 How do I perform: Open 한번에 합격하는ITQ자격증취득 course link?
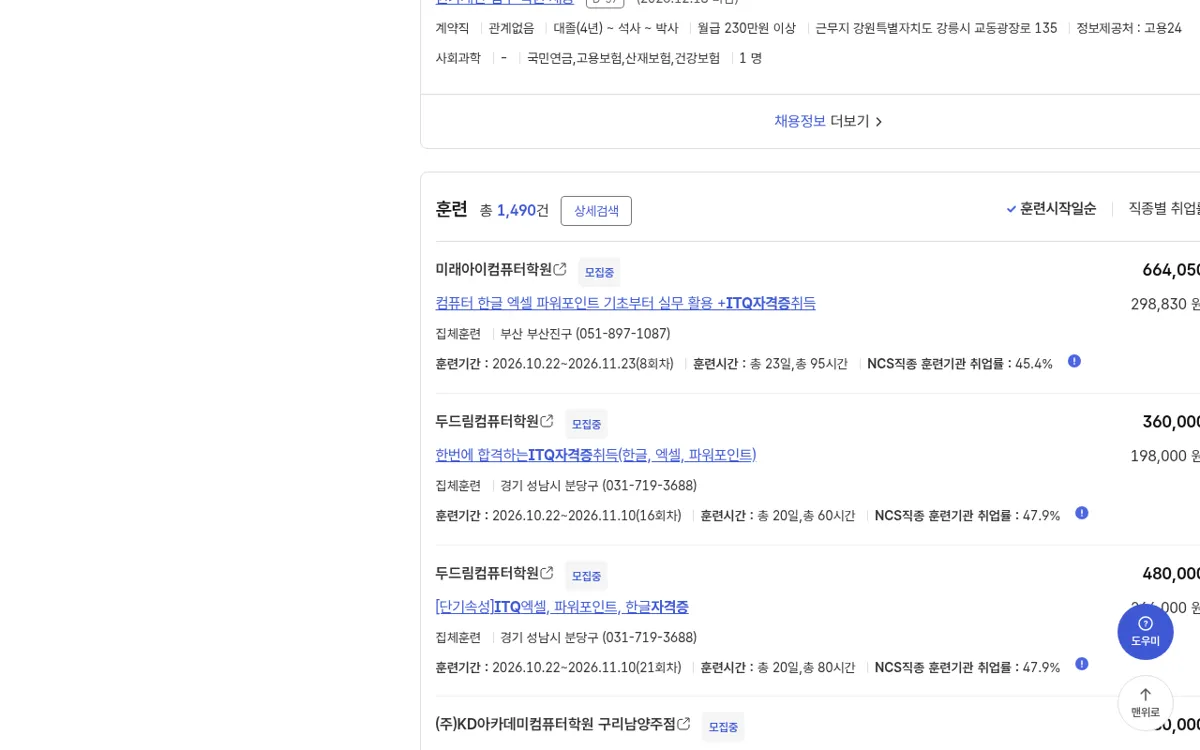click(x=596, y=455)
